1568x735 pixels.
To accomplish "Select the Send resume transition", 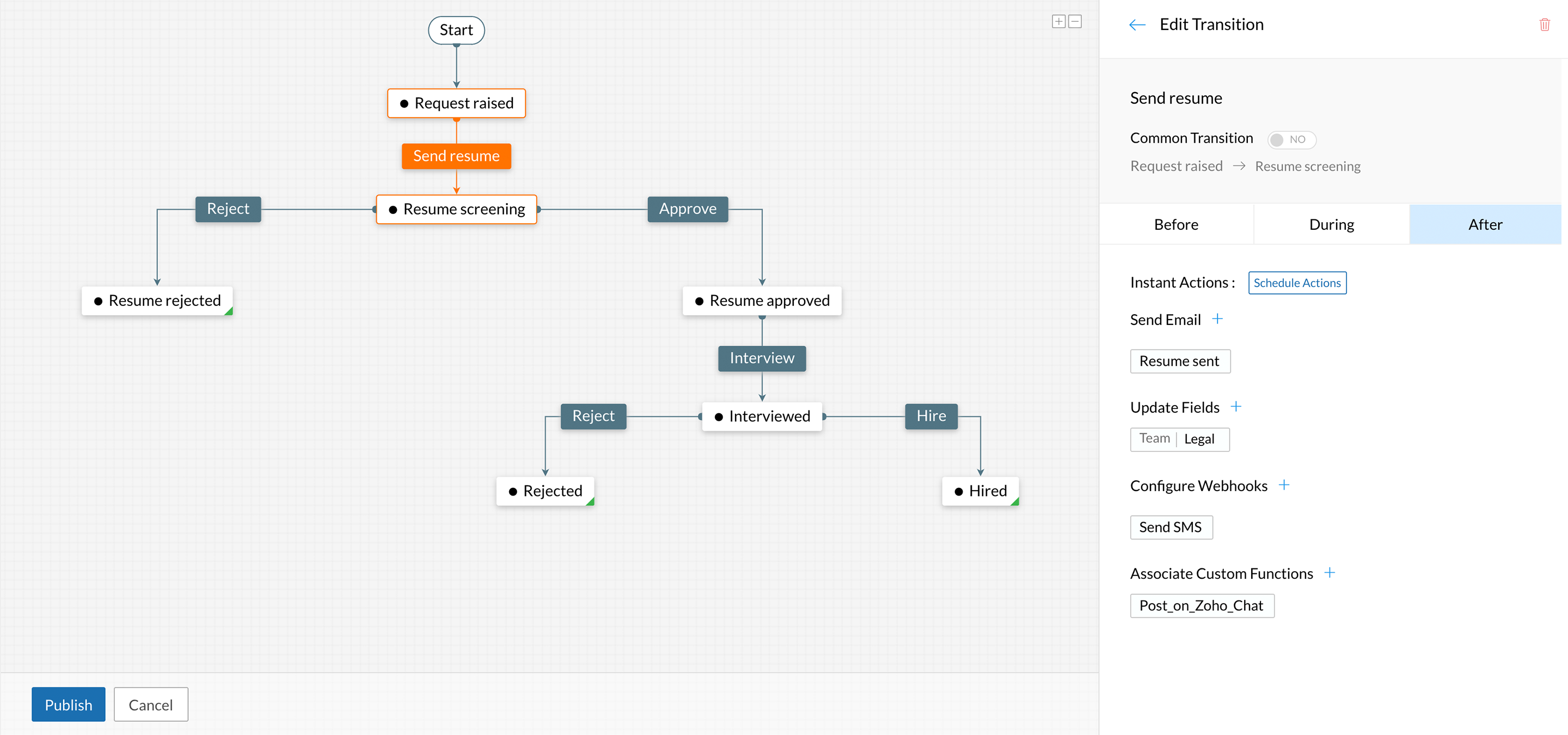I will pyautogui.click(x=456, y=156).
